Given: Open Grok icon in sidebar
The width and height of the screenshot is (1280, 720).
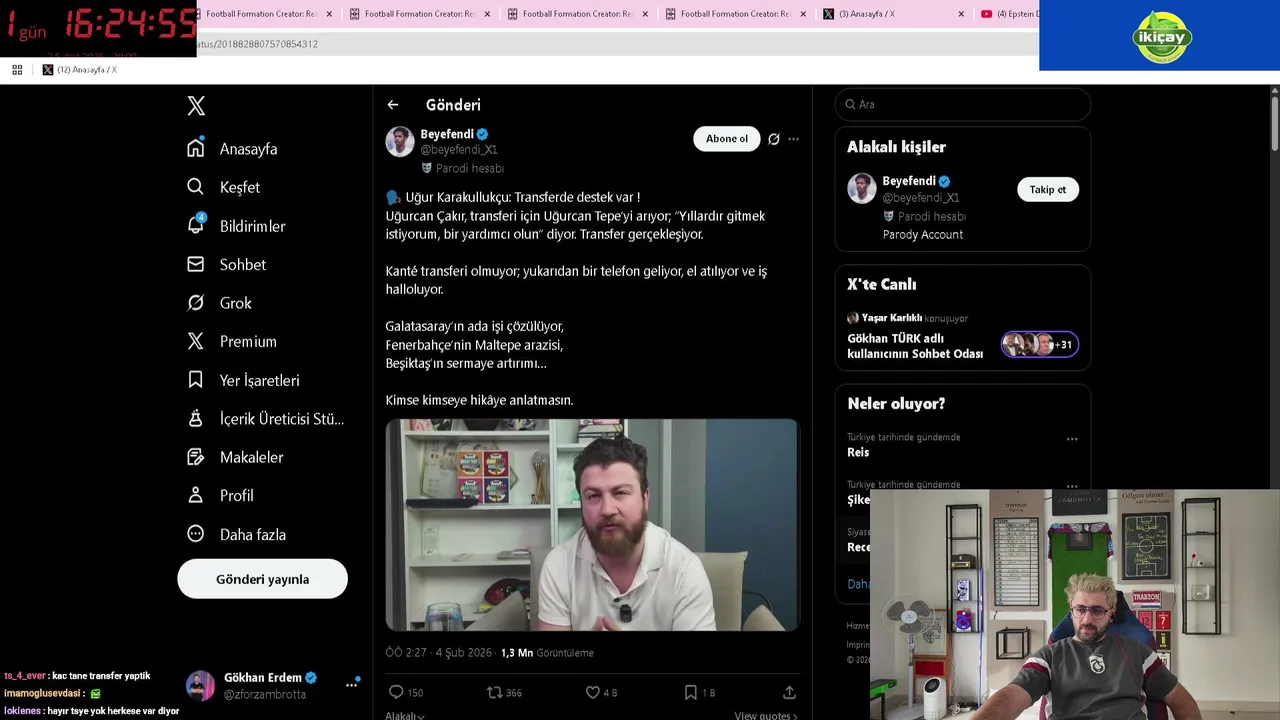Looking at the screenshot, I should (x=196, y=302).
